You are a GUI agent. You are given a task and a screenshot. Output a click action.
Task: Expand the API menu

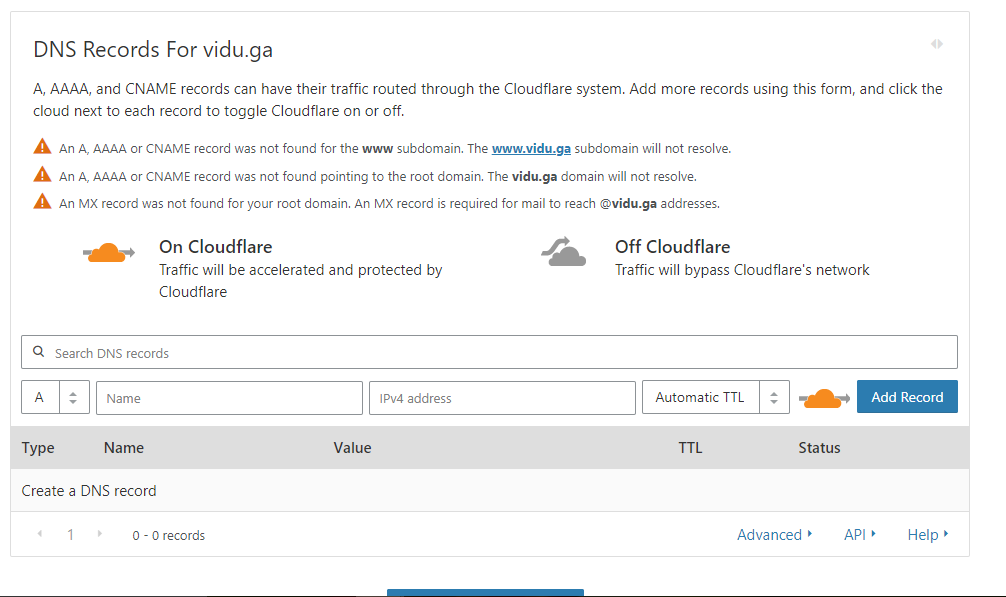pos(859,535)
